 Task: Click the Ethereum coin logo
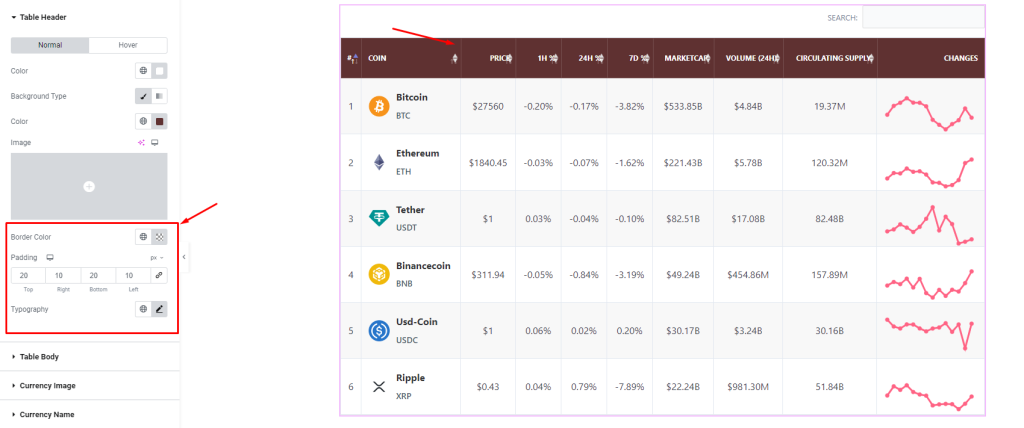(379, 162)
